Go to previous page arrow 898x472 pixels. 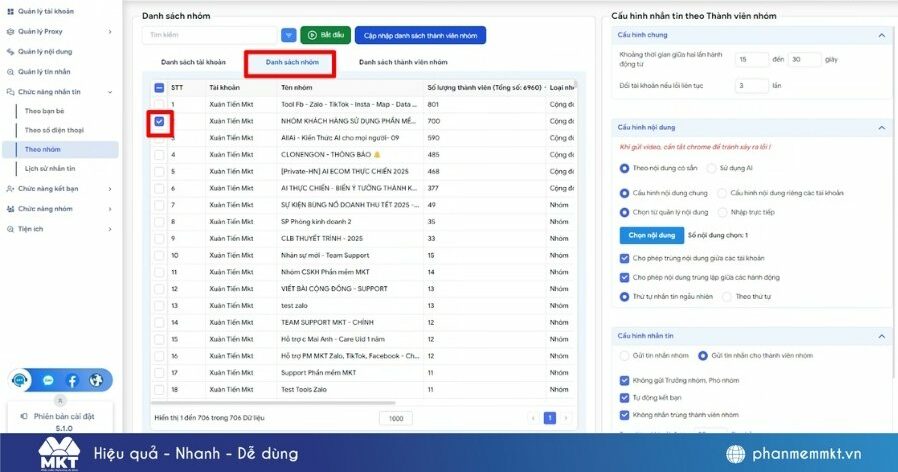click(533, 418)
